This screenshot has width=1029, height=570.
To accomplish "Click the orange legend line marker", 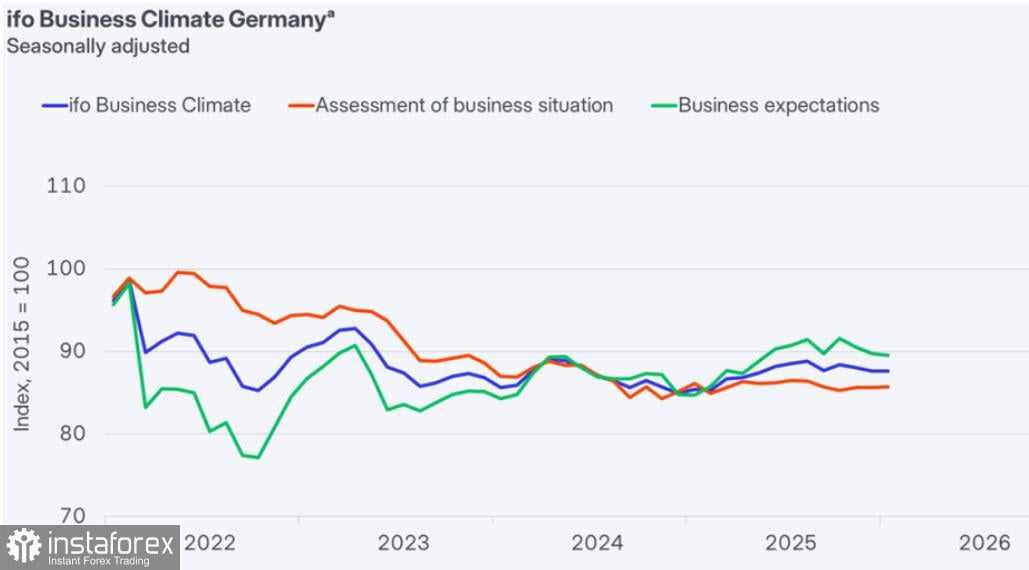I will (x=300, y=105).
